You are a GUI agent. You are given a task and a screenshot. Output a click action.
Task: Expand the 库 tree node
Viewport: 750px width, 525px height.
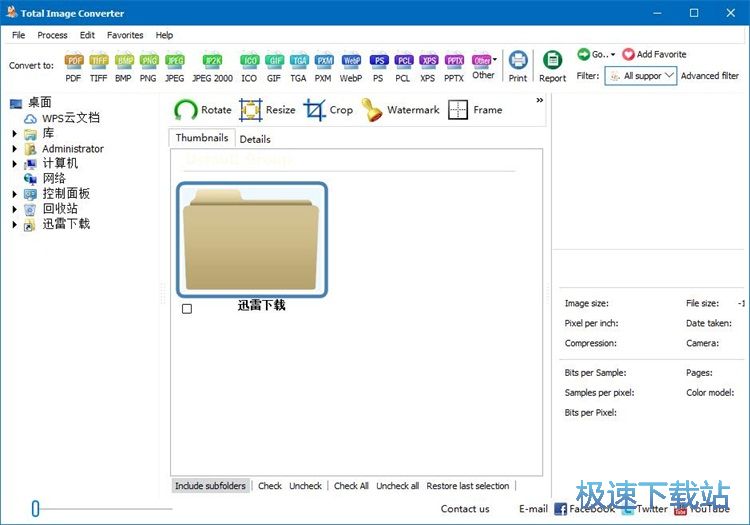point(14,133)
